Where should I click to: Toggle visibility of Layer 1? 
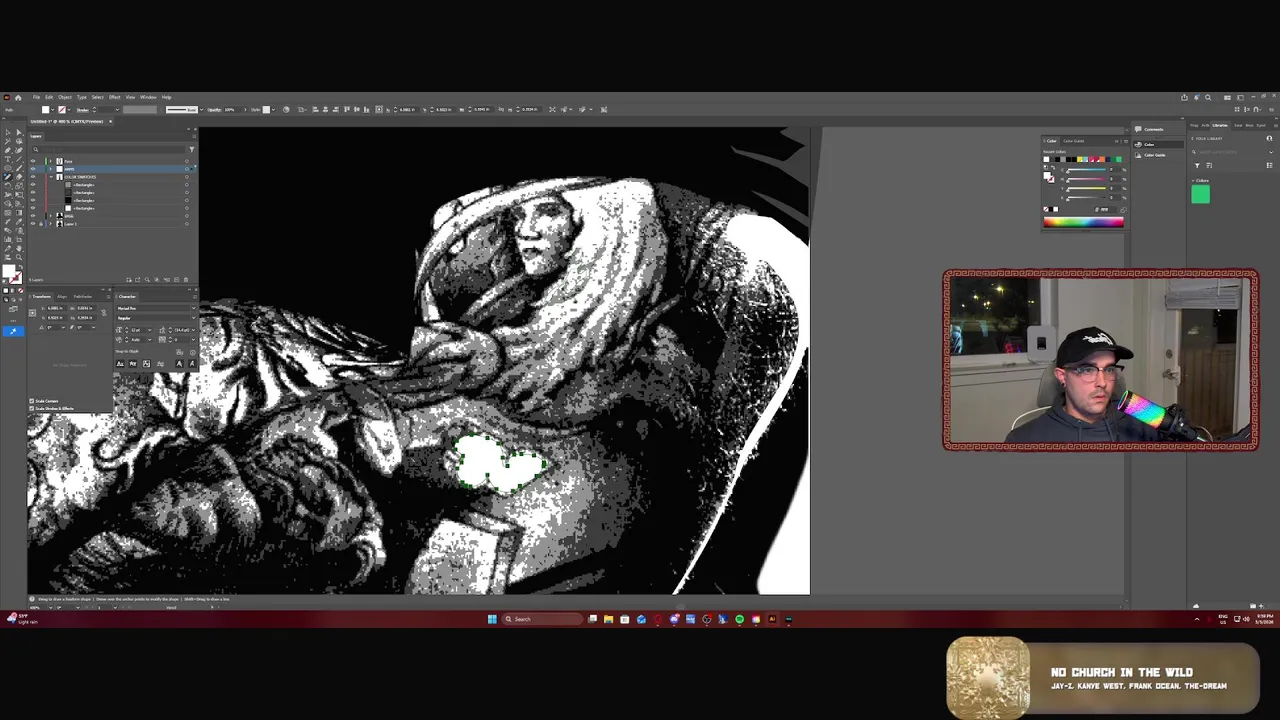33,224
